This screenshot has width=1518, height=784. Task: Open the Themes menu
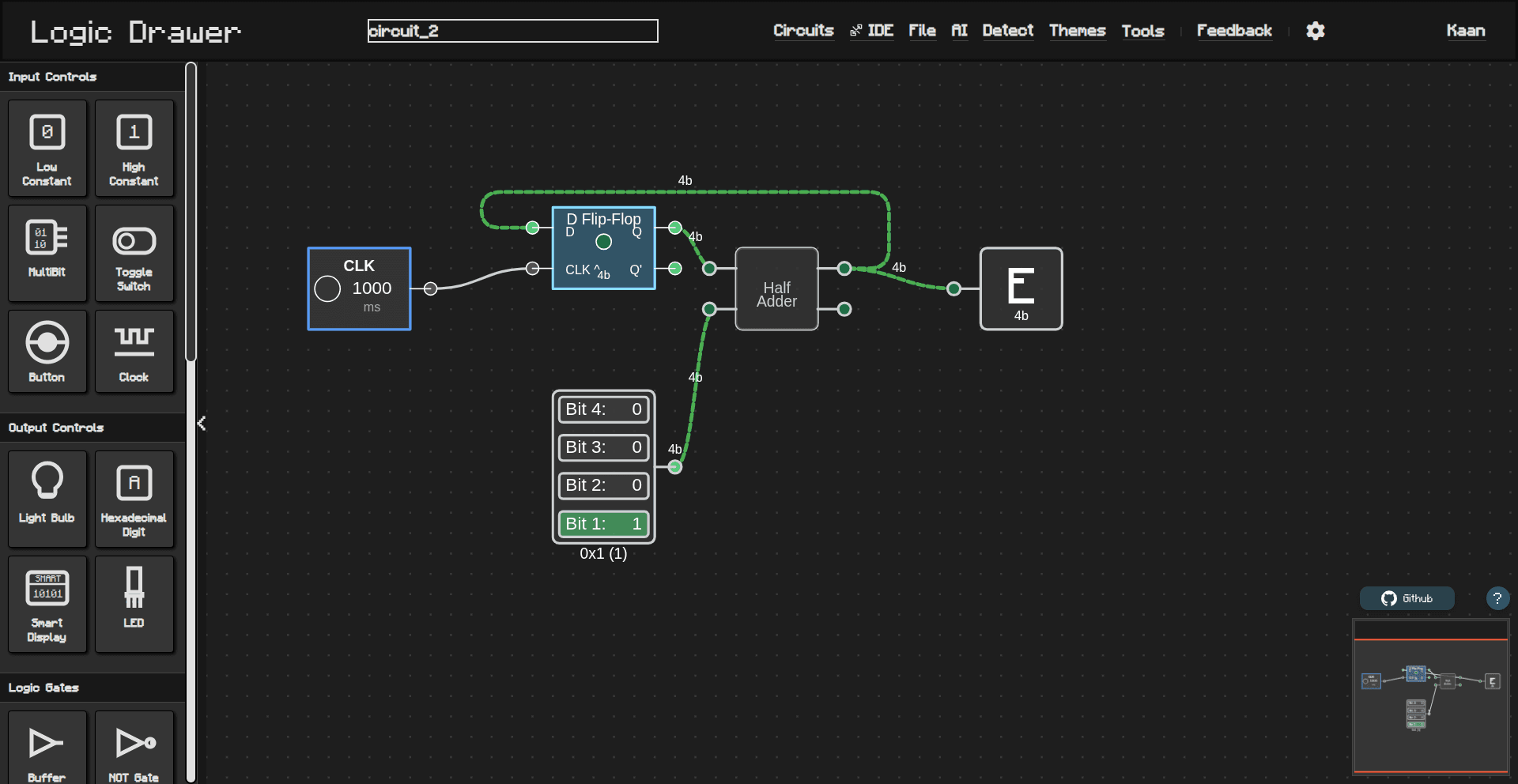(x=1077, y=31)
